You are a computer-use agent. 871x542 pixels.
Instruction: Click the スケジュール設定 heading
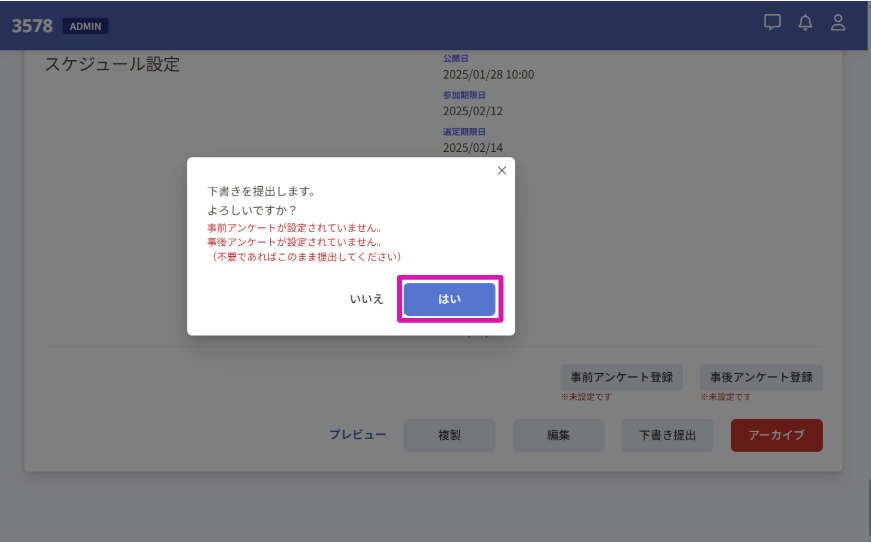(112, 65)
